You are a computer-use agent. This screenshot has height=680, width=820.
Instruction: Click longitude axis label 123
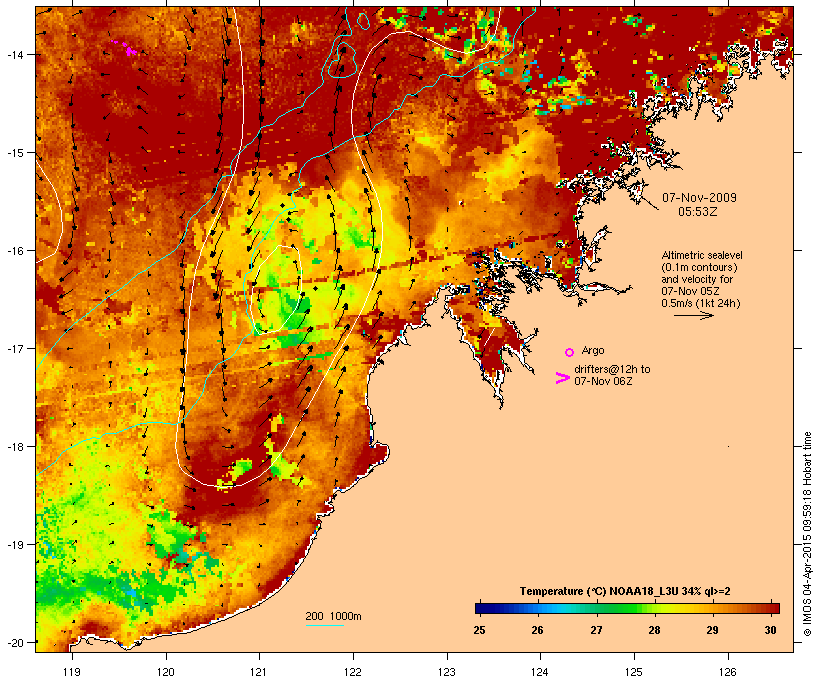[x=447, y=672]
